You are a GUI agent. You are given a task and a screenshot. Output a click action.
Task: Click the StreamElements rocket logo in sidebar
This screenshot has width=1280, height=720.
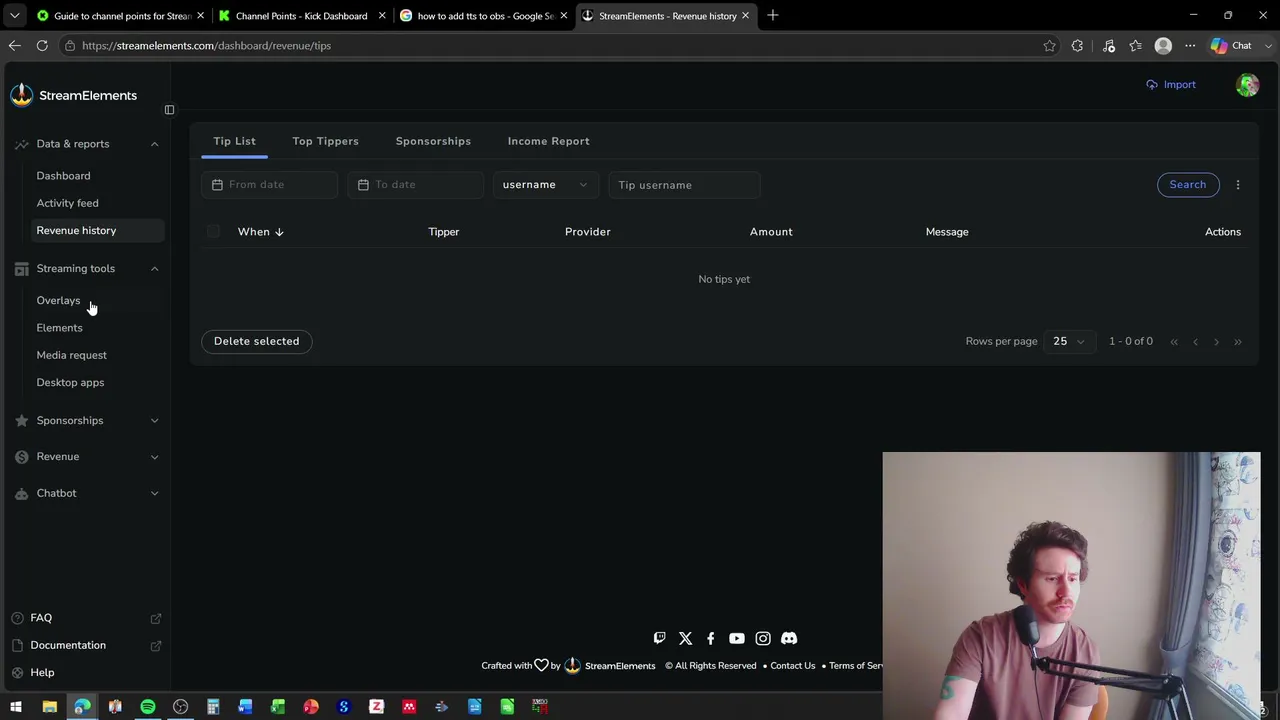tap(21, 95)
